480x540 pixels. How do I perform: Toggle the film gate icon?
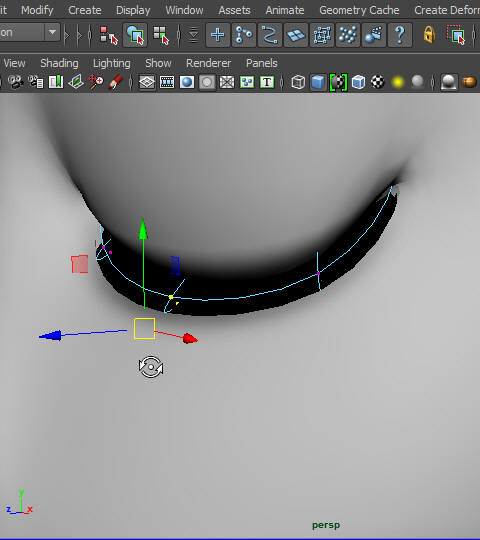pos(167,82)
